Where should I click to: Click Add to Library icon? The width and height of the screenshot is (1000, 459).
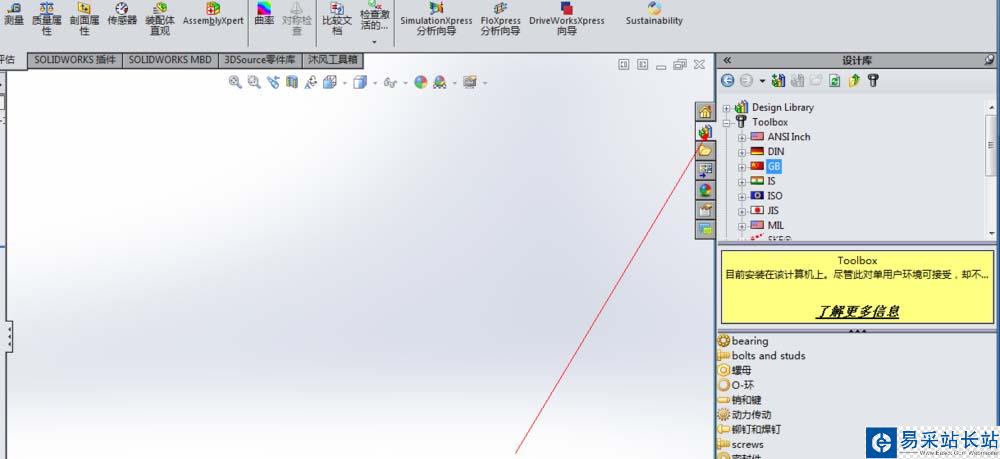pos(777,81)
